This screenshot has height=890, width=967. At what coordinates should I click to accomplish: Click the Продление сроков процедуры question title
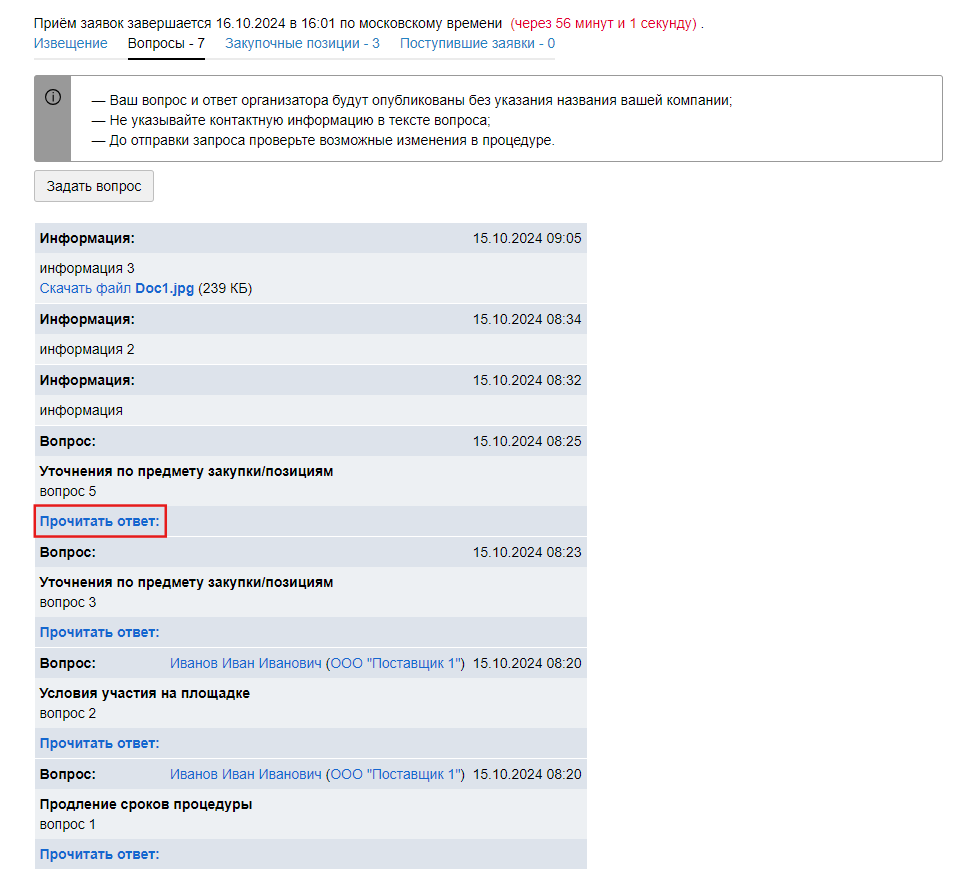[x=145, y=804]
